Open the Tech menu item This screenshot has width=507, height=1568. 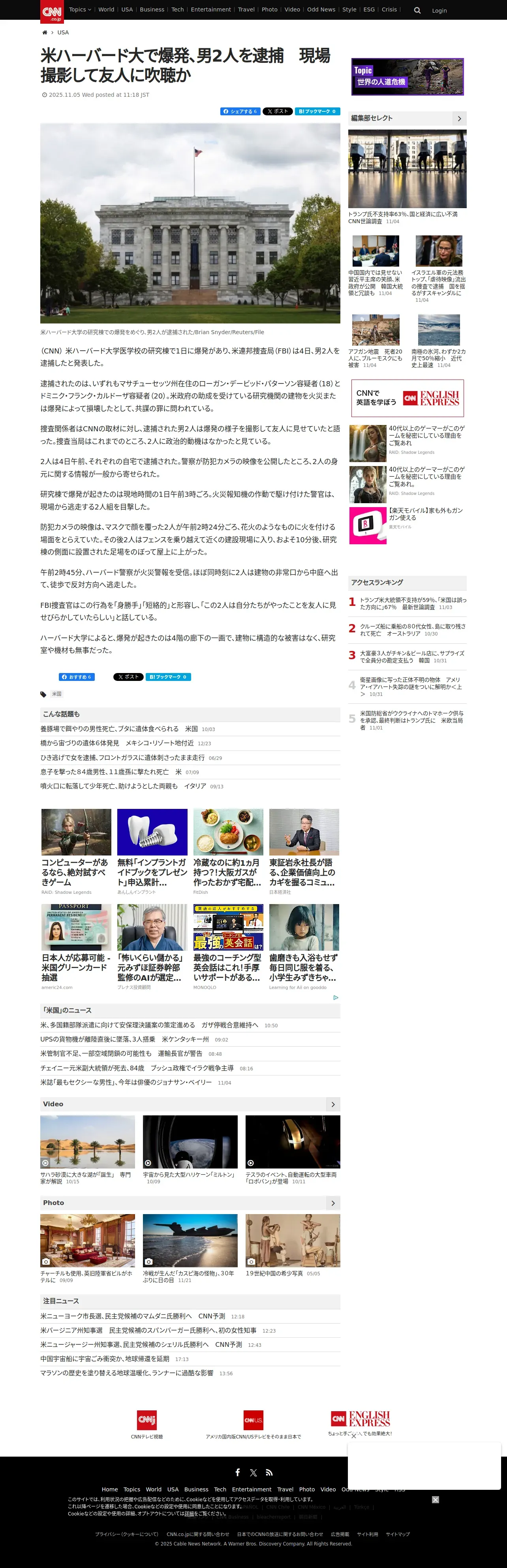point(178,10)
